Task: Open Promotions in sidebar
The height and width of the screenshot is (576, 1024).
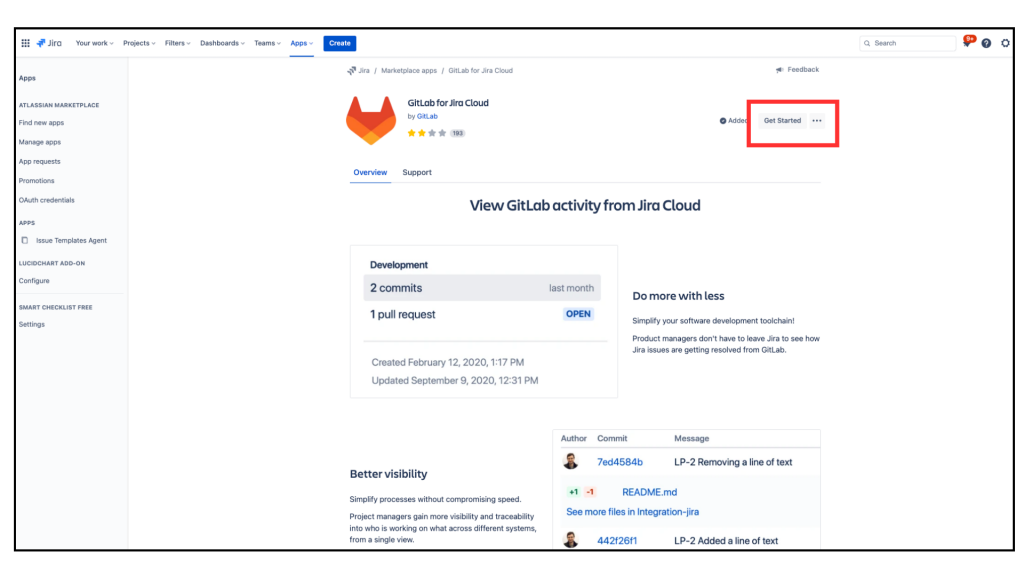Action: [37, 181]
